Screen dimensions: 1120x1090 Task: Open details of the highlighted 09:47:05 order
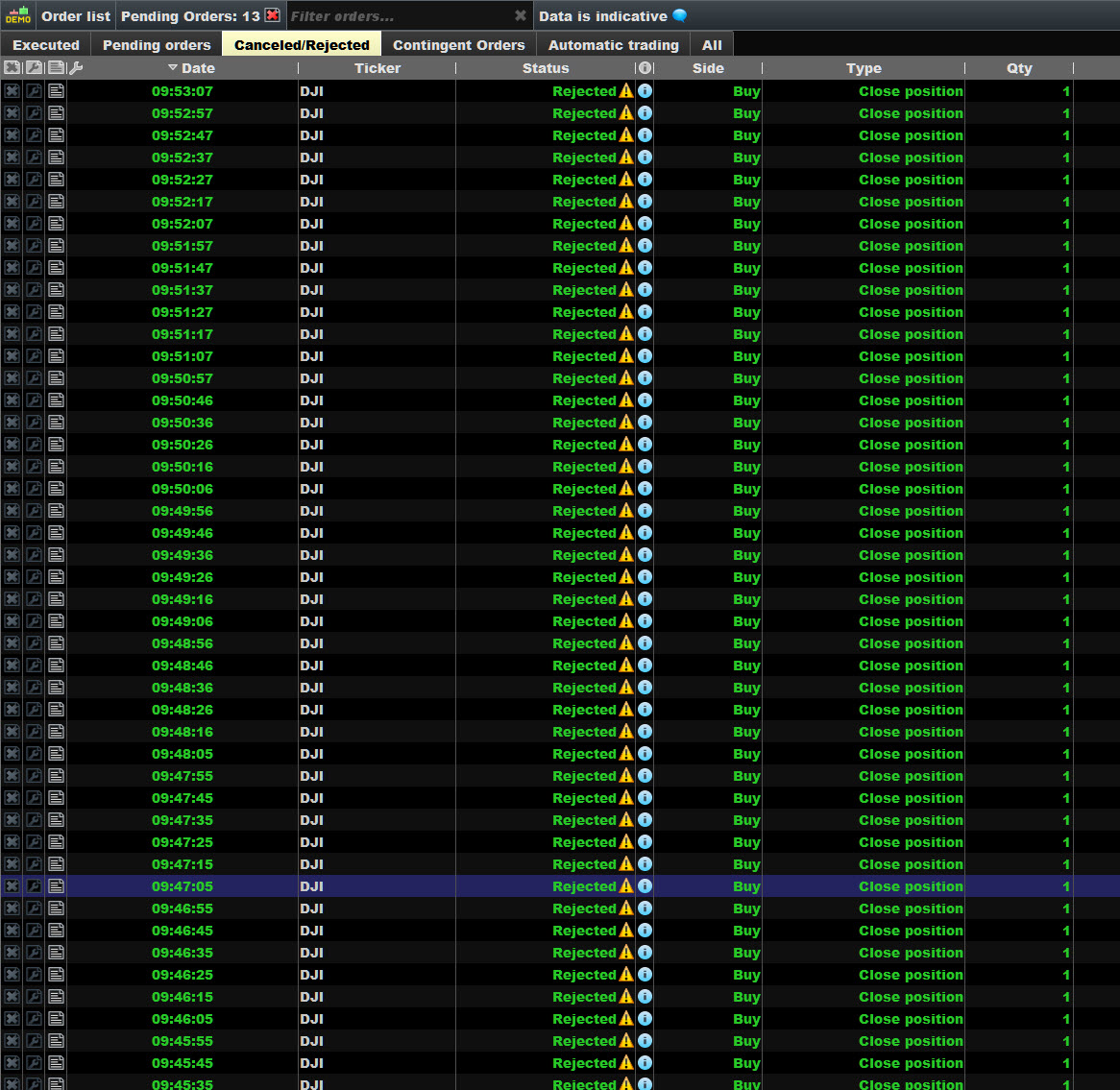point(57,885)
